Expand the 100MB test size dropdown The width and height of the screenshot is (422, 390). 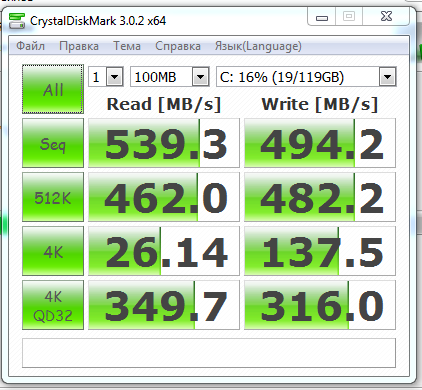pyautogui.click(x=170, y=77)
